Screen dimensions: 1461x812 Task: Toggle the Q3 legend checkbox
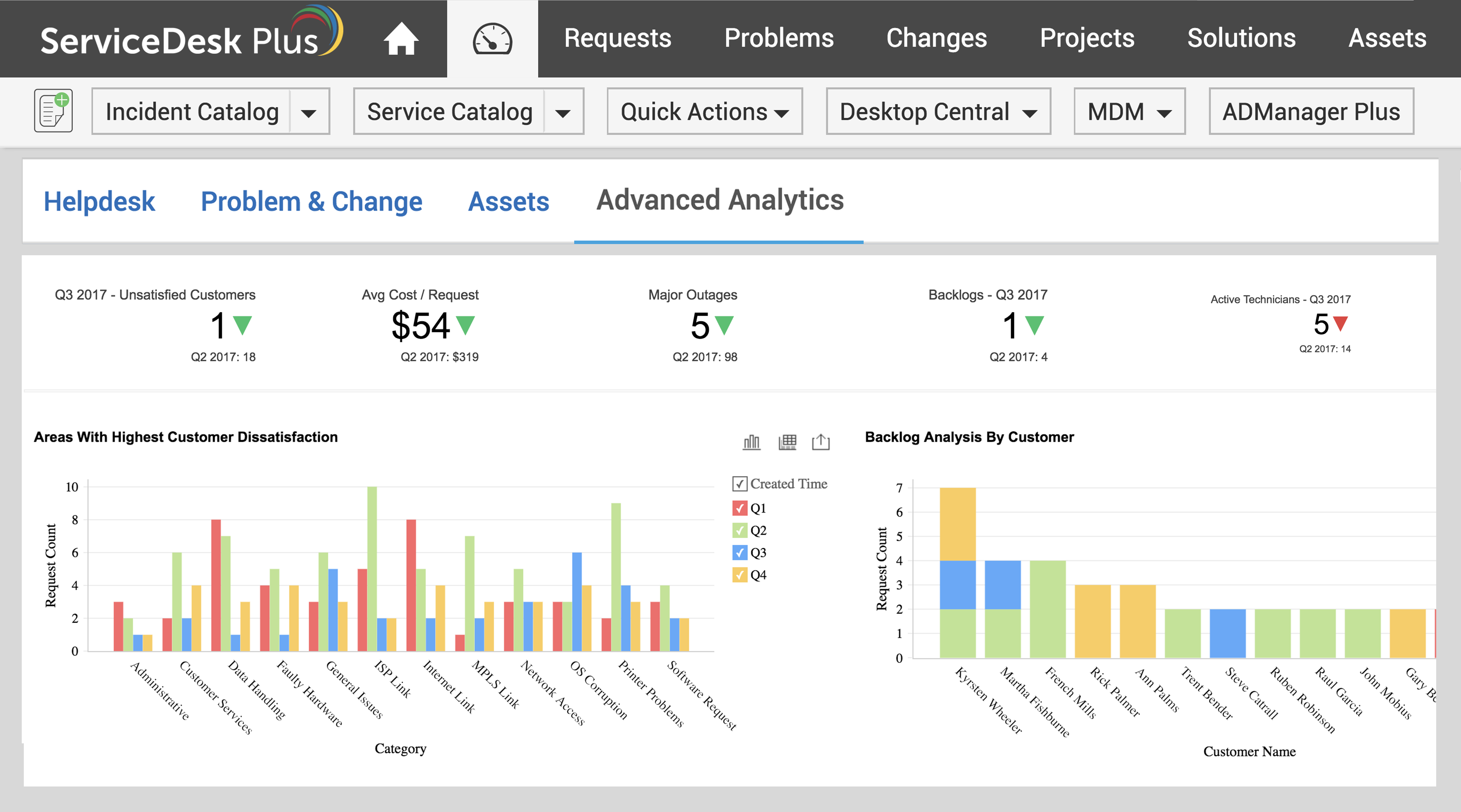tap(740, 552)
